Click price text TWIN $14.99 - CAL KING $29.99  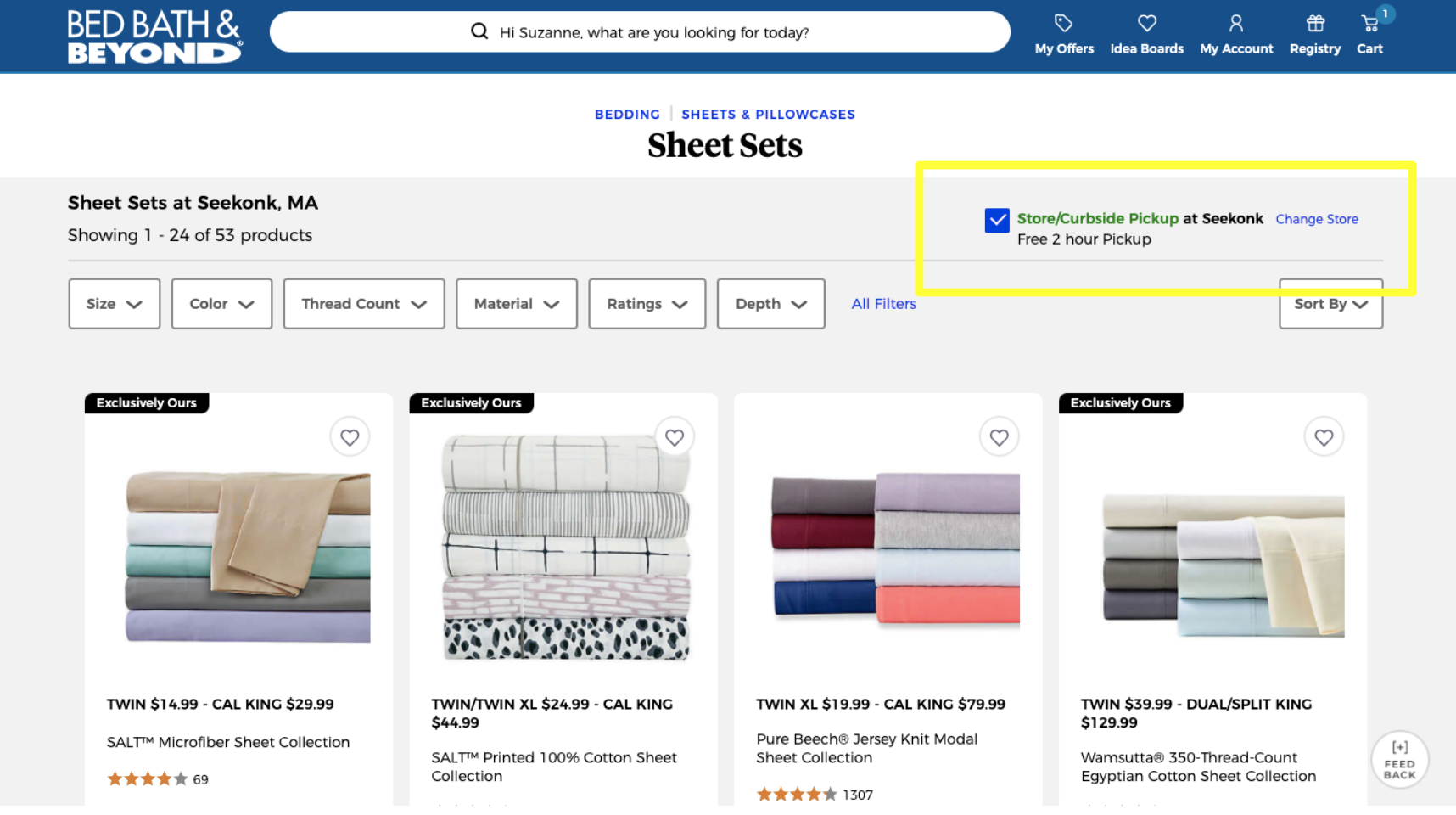pos(221,704)
